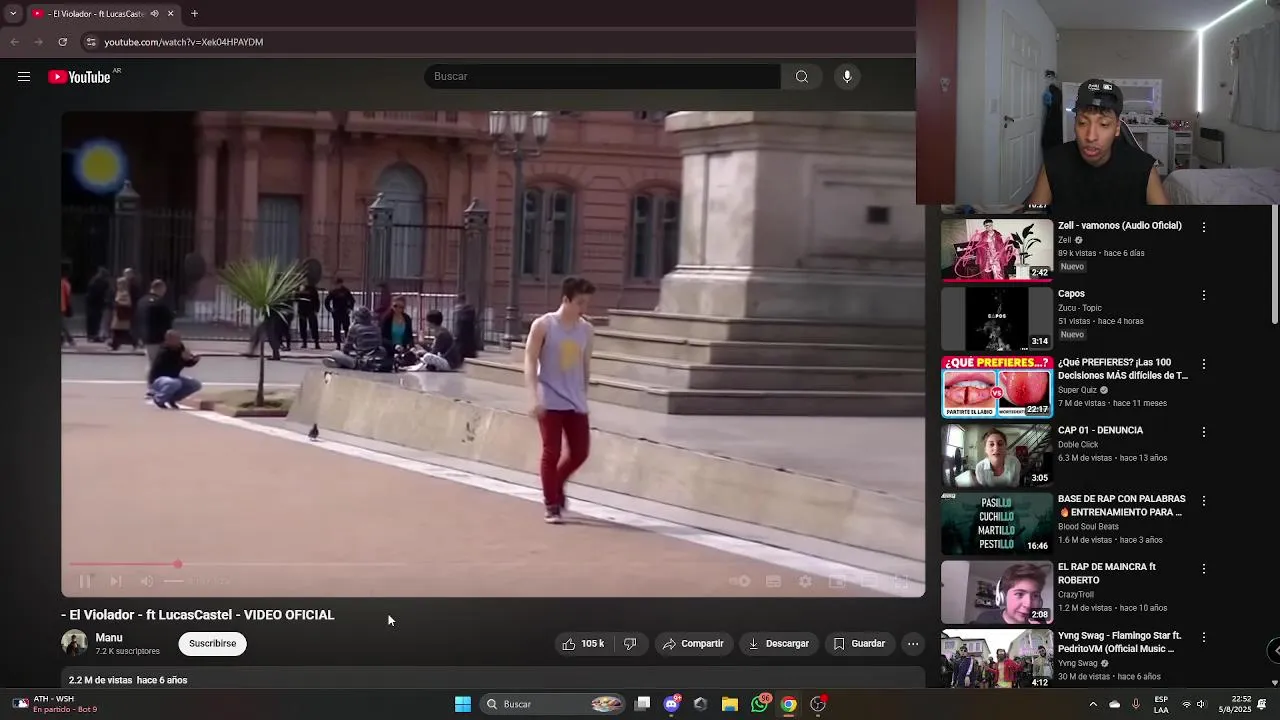Open CAP 01 - DENUNCIA video title
Screen dimensions: 1280x720
click(1100, 431)
